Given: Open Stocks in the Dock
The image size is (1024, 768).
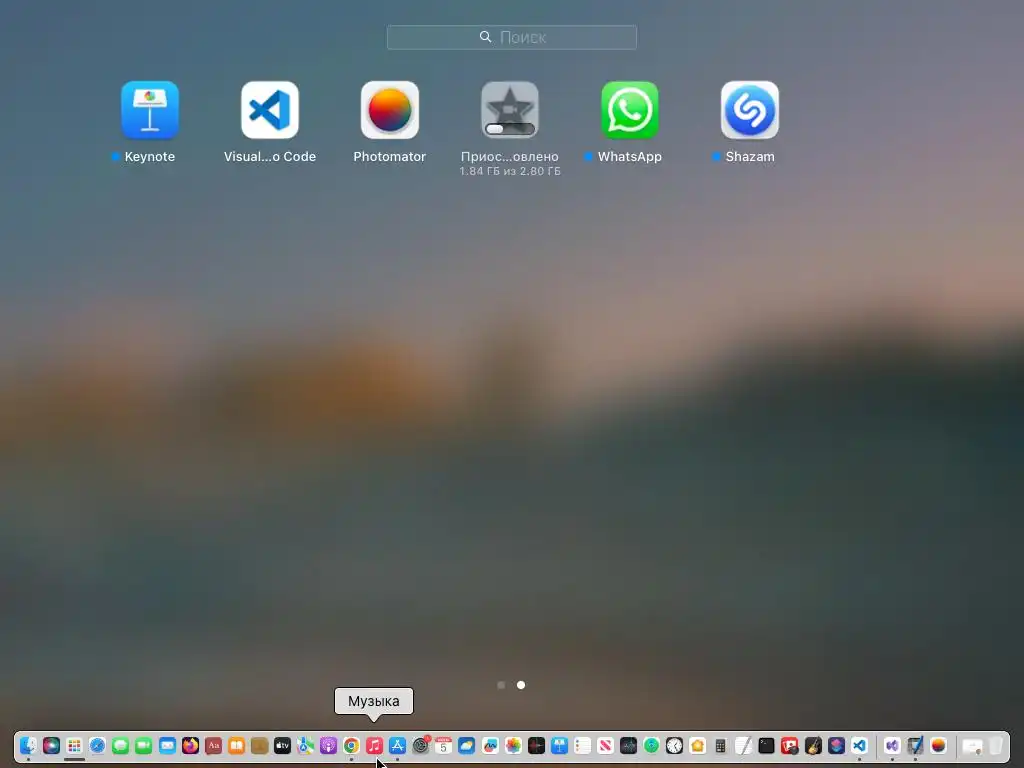Looking at the screenshot, I should coord(628,745).
